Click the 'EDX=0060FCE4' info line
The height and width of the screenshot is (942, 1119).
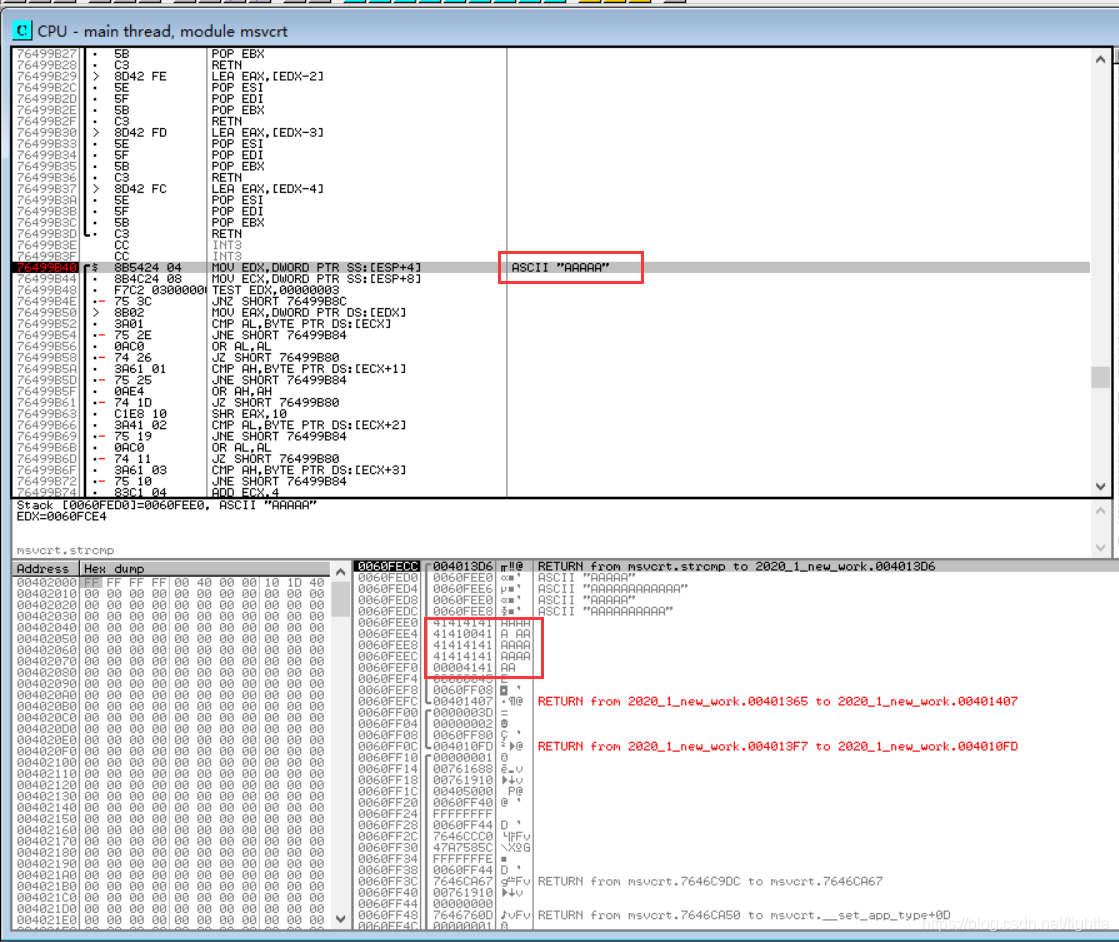coord(61,517)
